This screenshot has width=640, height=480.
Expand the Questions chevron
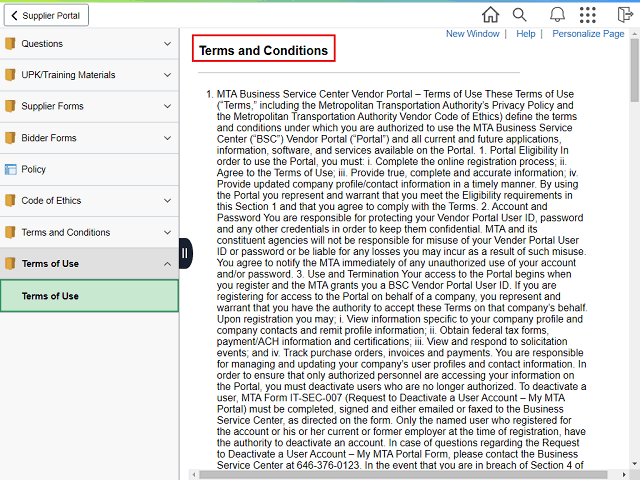coord(167,44)
